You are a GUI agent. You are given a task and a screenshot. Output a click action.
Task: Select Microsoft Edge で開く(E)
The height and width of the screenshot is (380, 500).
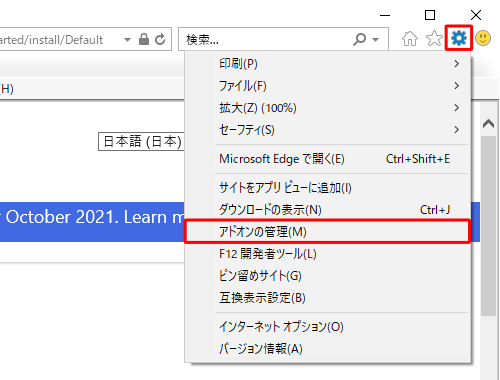(327, 159)
